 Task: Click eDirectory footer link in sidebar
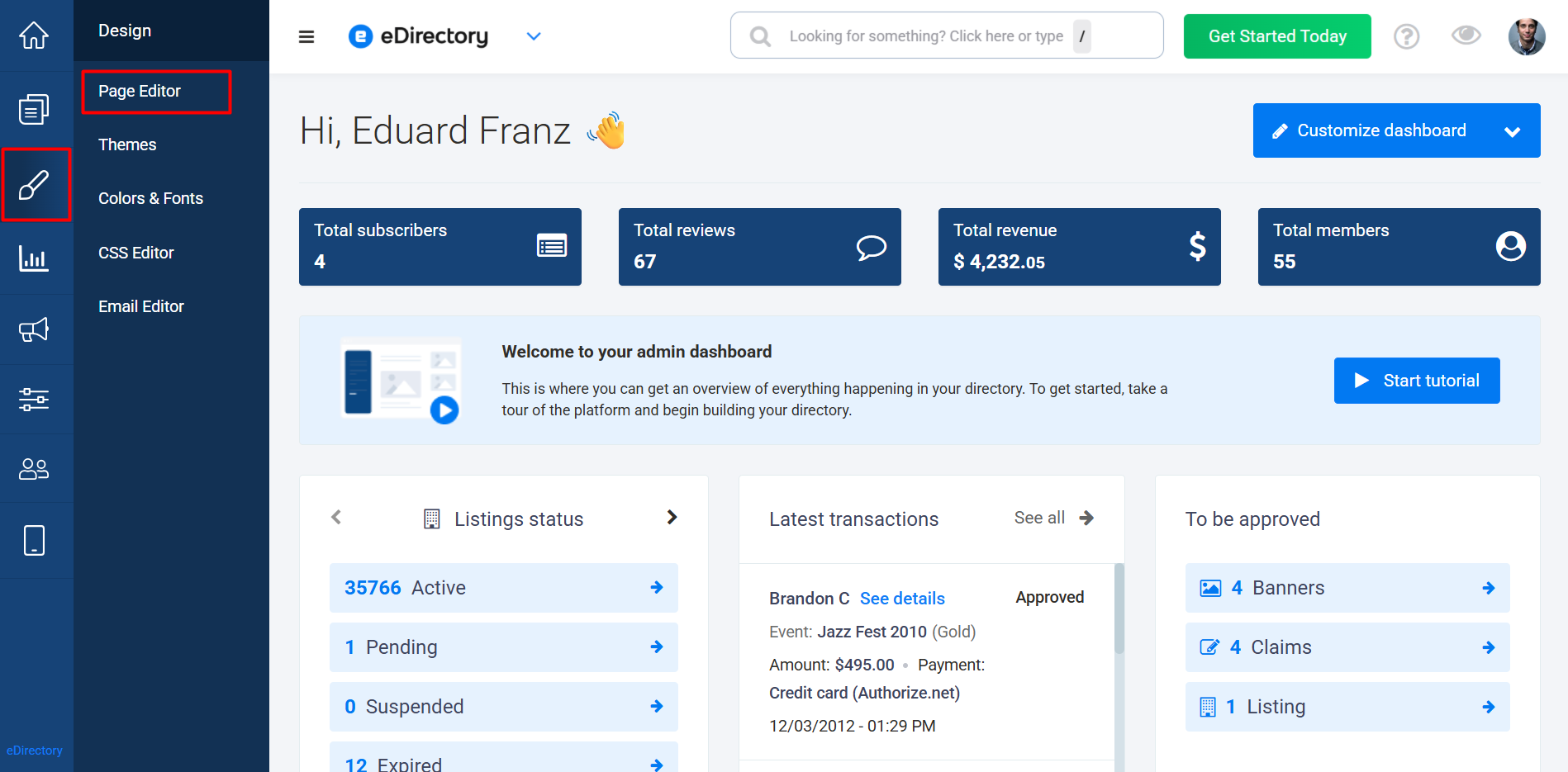(x=35, y=751)
